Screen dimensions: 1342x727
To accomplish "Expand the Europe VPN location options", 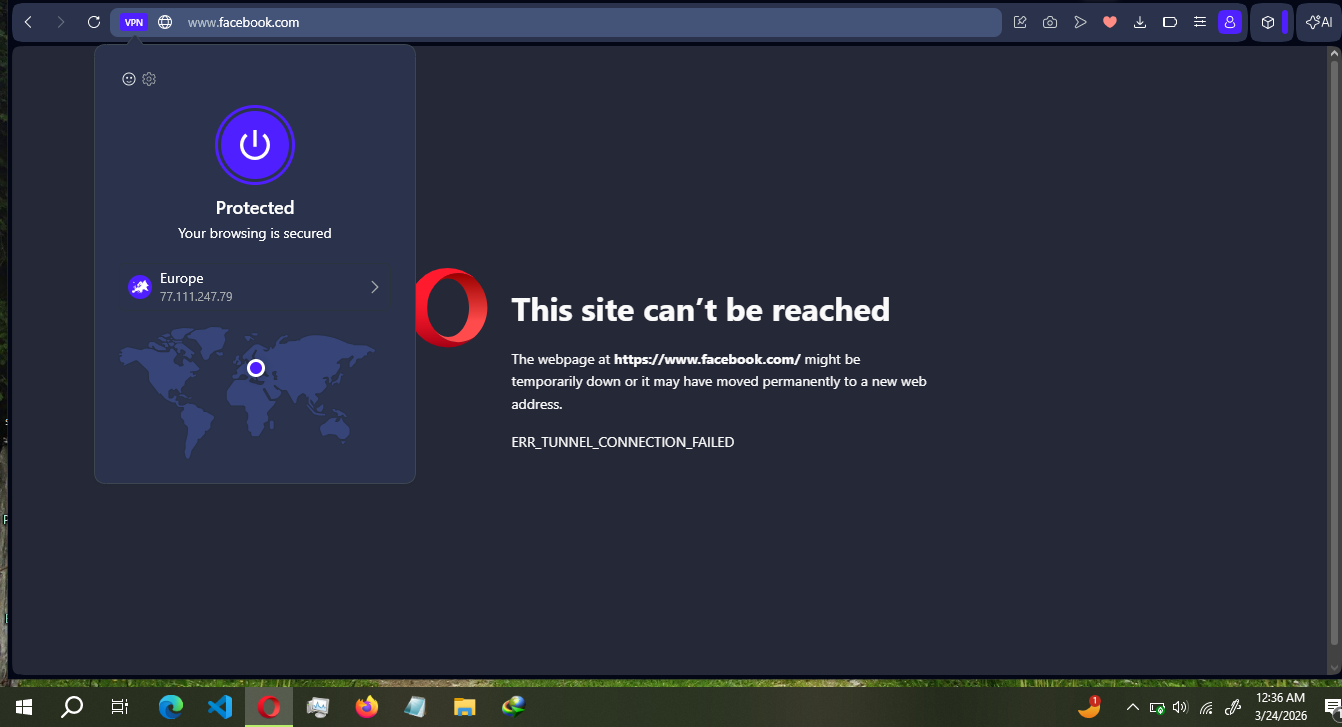I will (x=374, y=287).
